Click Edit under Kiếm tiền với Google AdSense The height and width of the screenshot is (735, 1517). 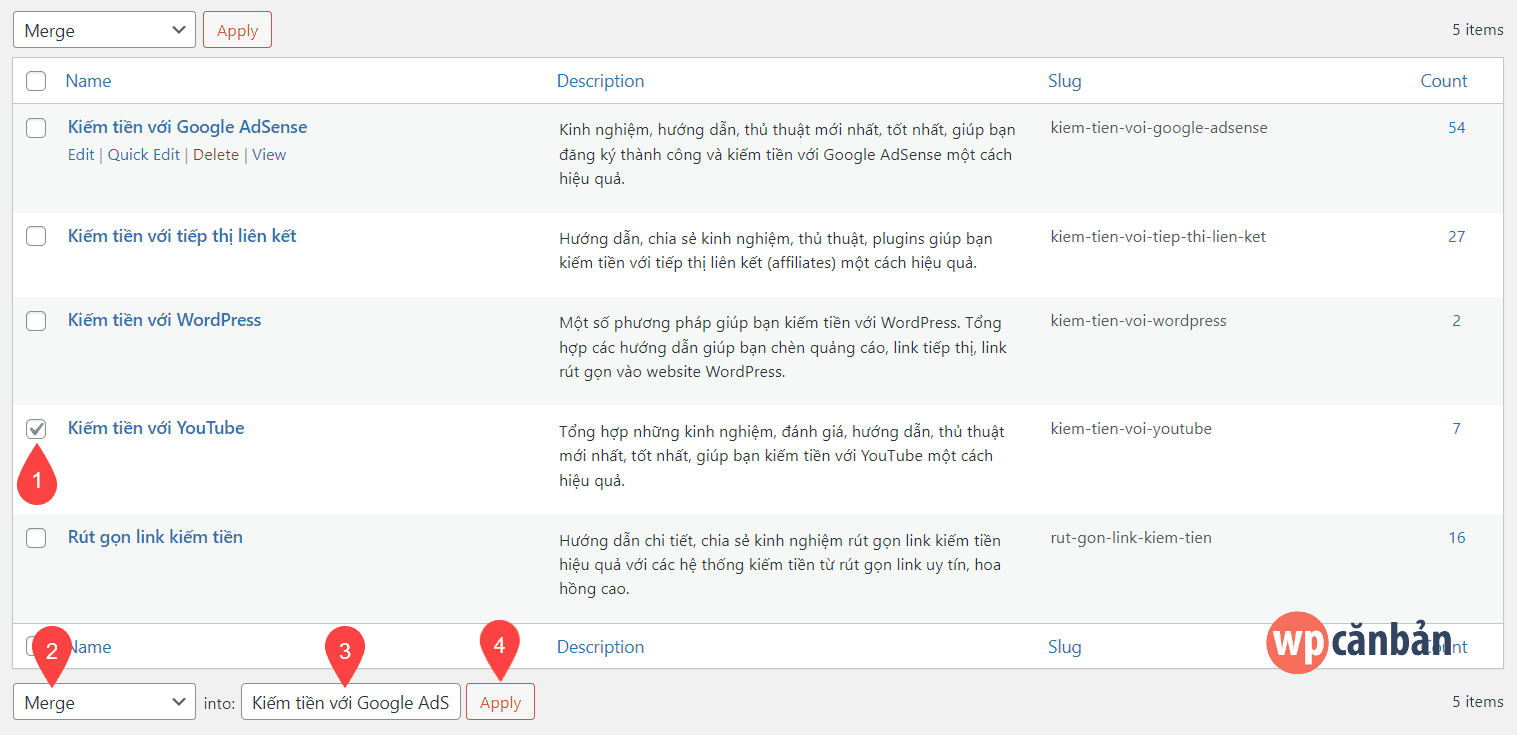click(x=81, y=154)
